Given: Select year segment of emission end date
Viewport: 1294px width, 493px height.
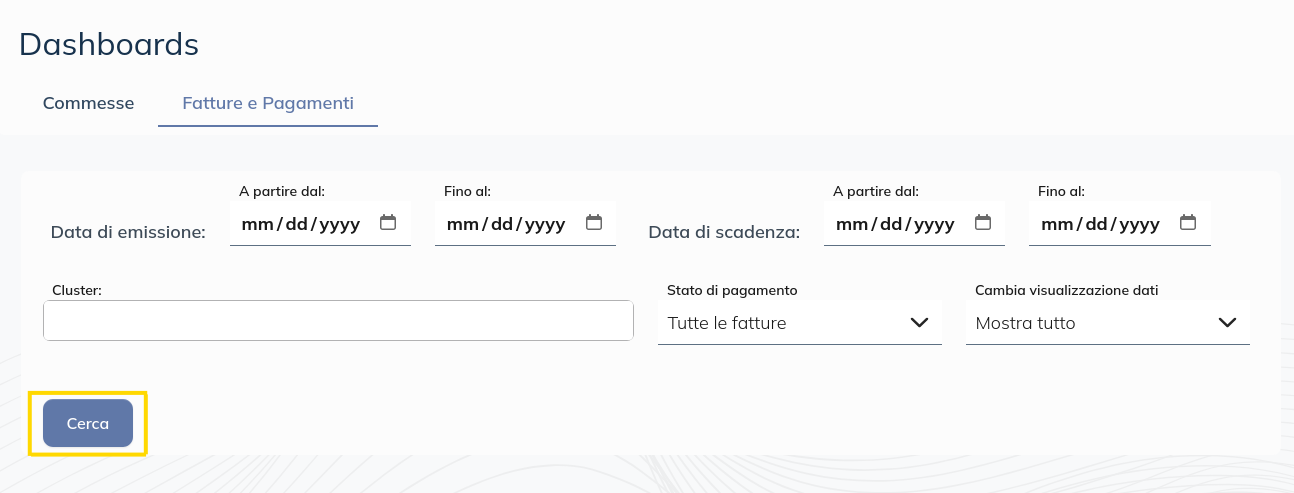Looking at the screenshot, I should coord(545,224).
